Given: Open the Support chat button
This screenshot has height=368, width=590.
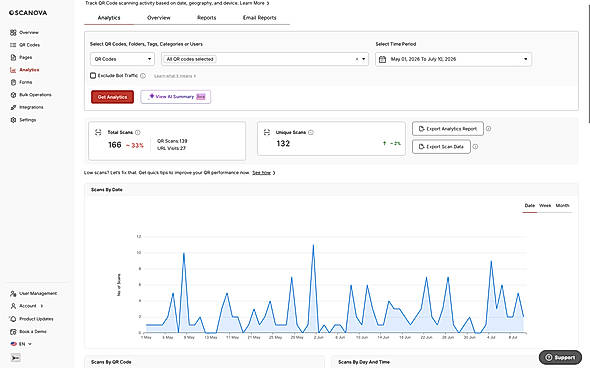Looking at the screenshot, I should point(560,357).
